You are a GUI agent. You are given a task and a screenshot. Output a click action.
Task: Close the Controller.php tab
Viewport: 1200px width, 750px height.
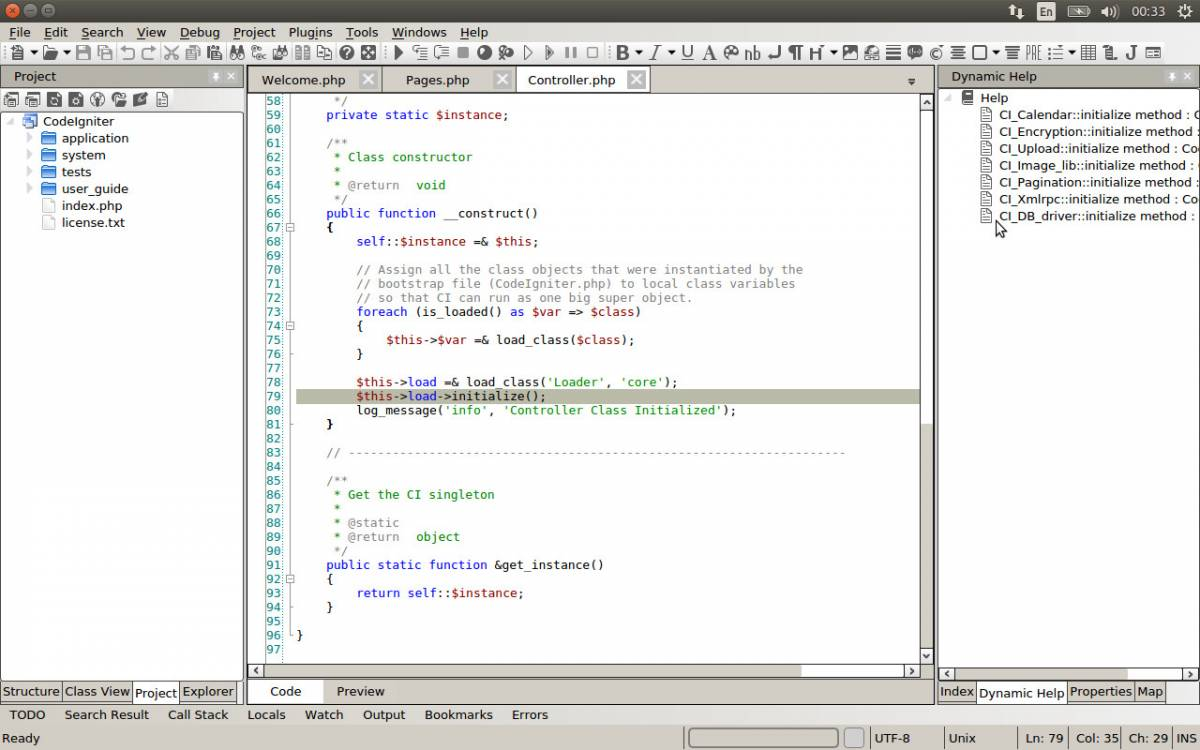pyautogui.click(x=636, y=79)
